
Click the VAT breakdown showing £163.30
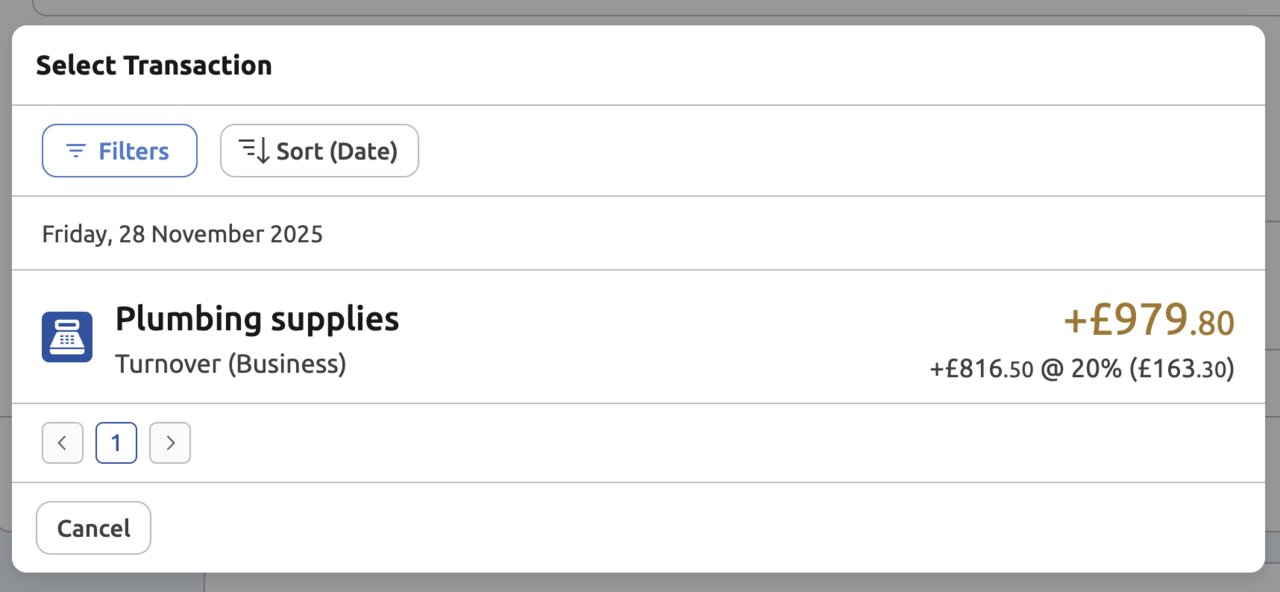1082,368
